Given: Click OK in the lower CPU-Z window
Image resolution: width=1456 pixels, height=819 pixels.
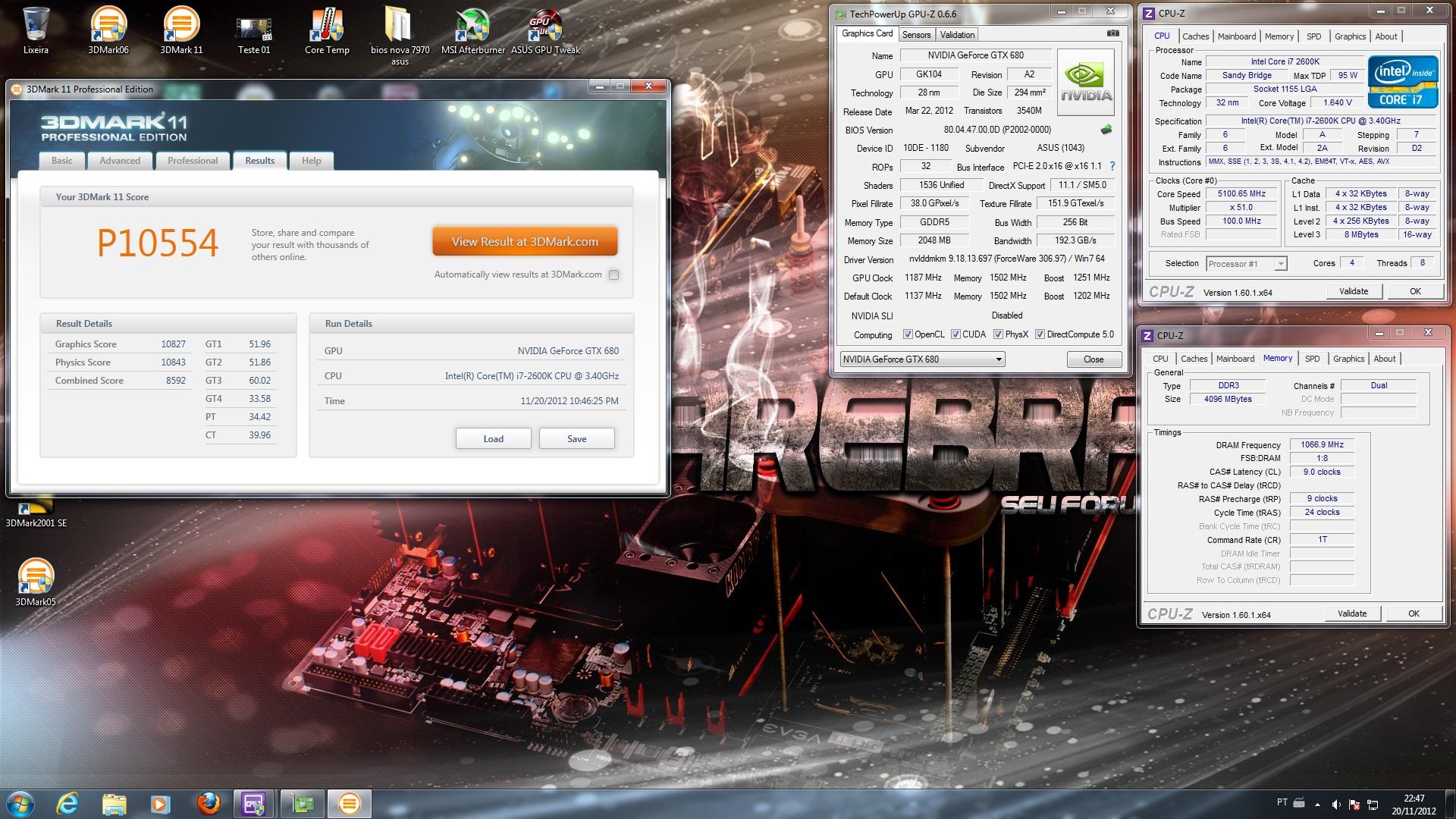Looking at the screenshot, I should coord(1414,613).
